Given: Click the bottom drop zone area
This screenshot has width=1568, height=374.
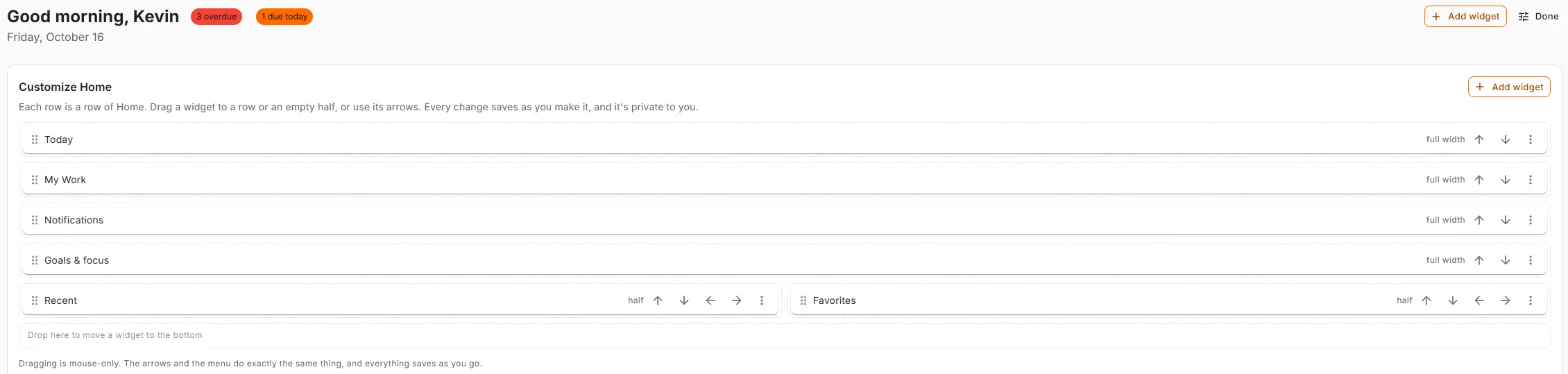Looking at the screenshot, I should point(784,335).
